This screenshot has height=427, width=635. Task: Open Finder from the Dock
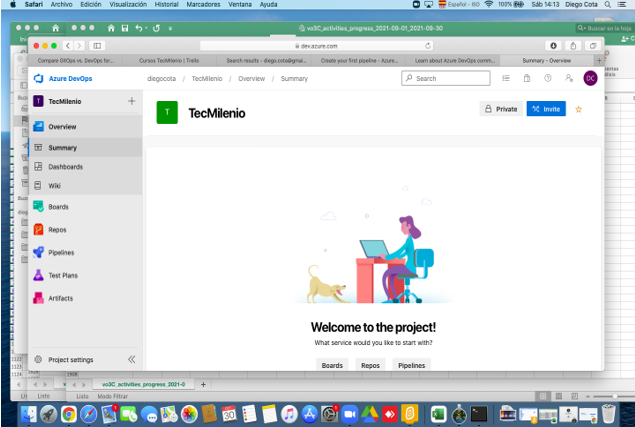click(28, 414)
